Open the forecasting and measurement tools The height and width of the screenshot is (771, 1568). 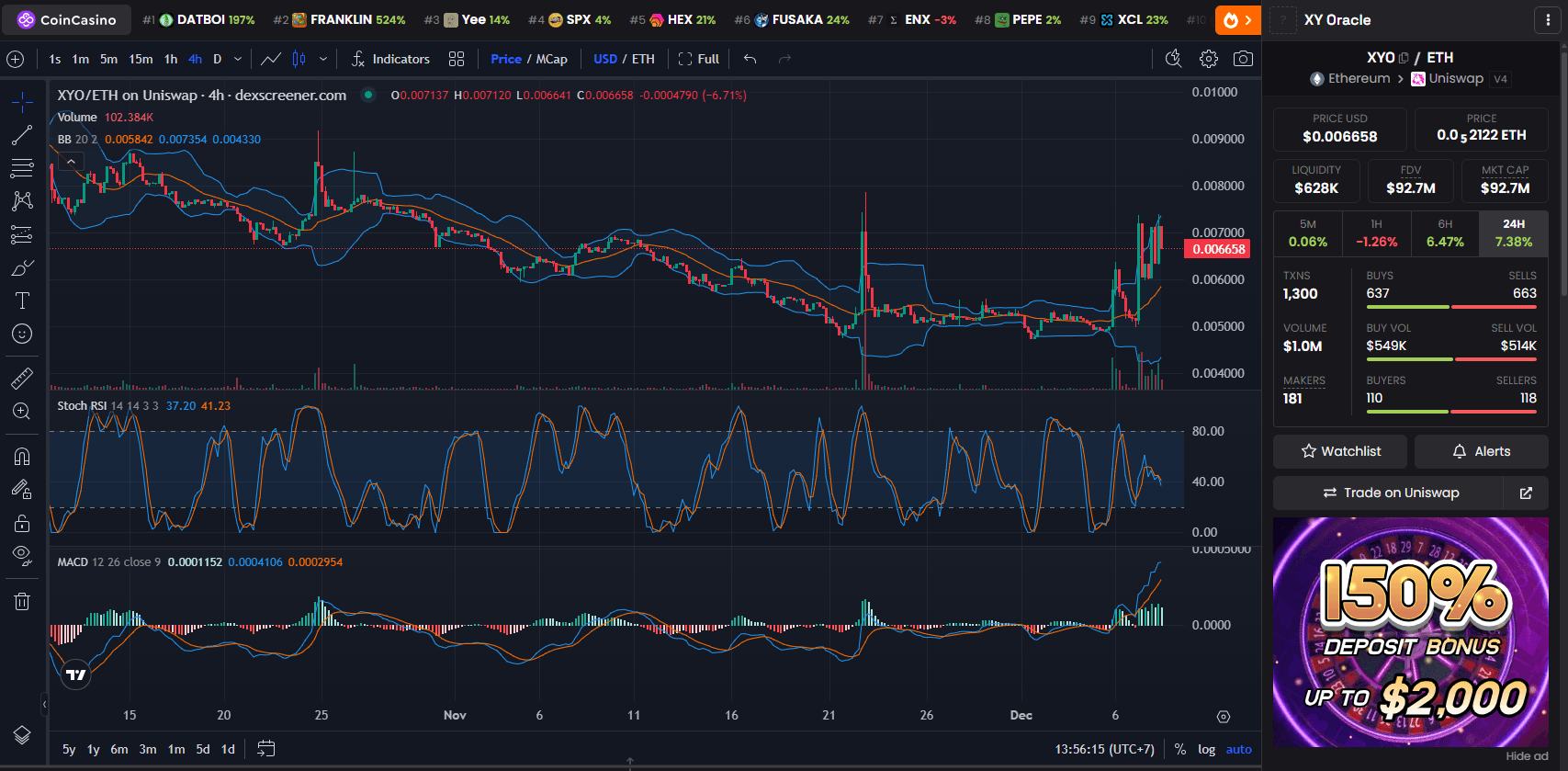(22, 235)
